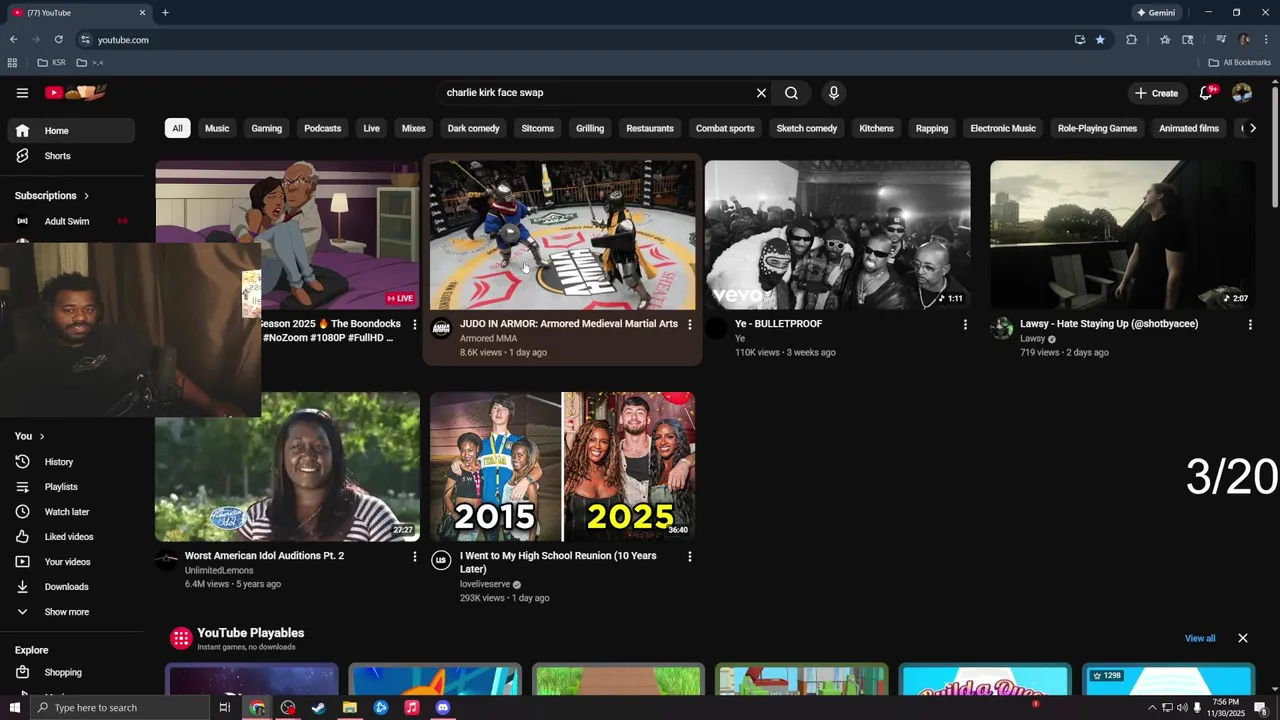Open the UnlimitedLemons channel link
Screen dimensions: 1280x720
(219, 571)
